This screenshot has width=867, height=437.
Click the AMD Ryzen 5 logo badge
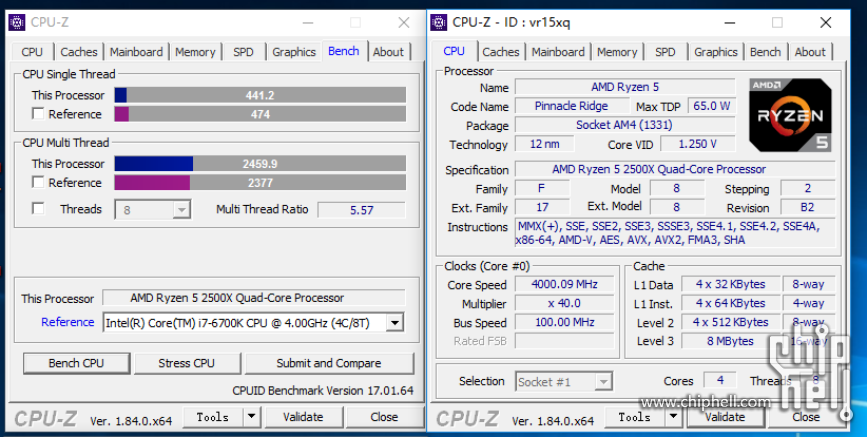[790, 115]
